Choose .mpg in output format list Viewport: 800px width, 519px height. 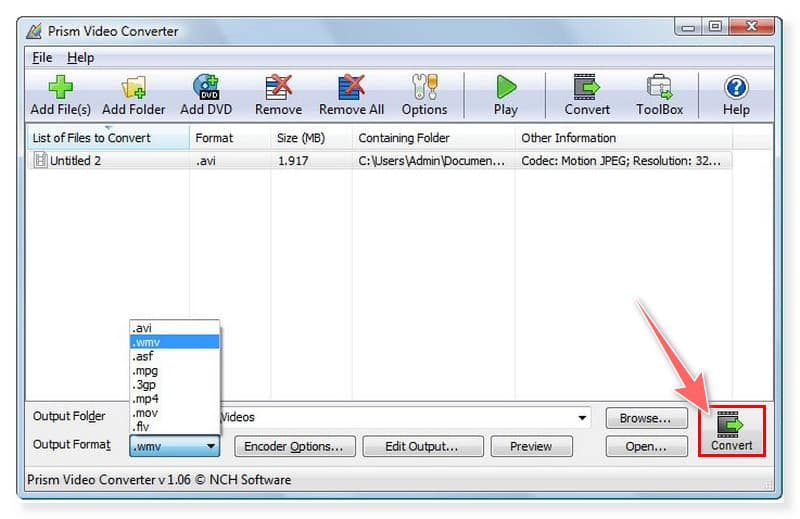pos(175,370)
